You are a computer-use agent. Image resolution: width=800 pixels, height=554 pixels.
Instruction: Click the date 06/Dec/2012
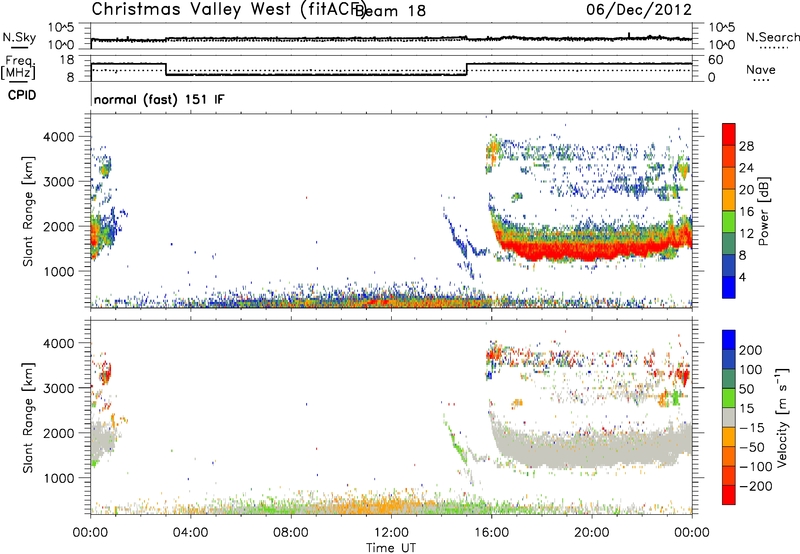639,10
